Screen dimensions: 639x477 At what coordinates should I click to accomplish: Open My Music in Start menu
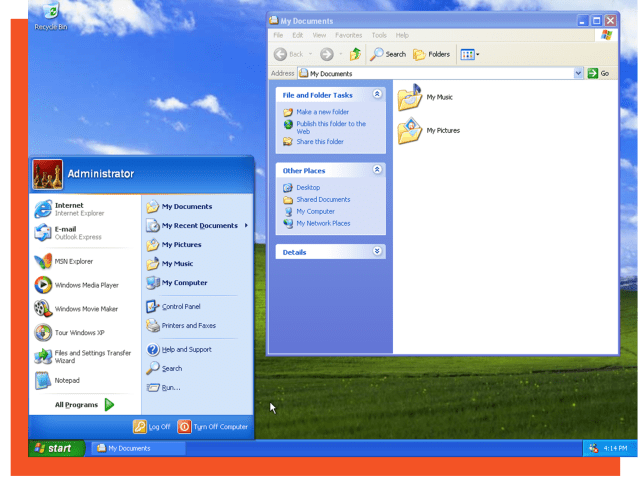pyautogui.click(x=170, y=263)
